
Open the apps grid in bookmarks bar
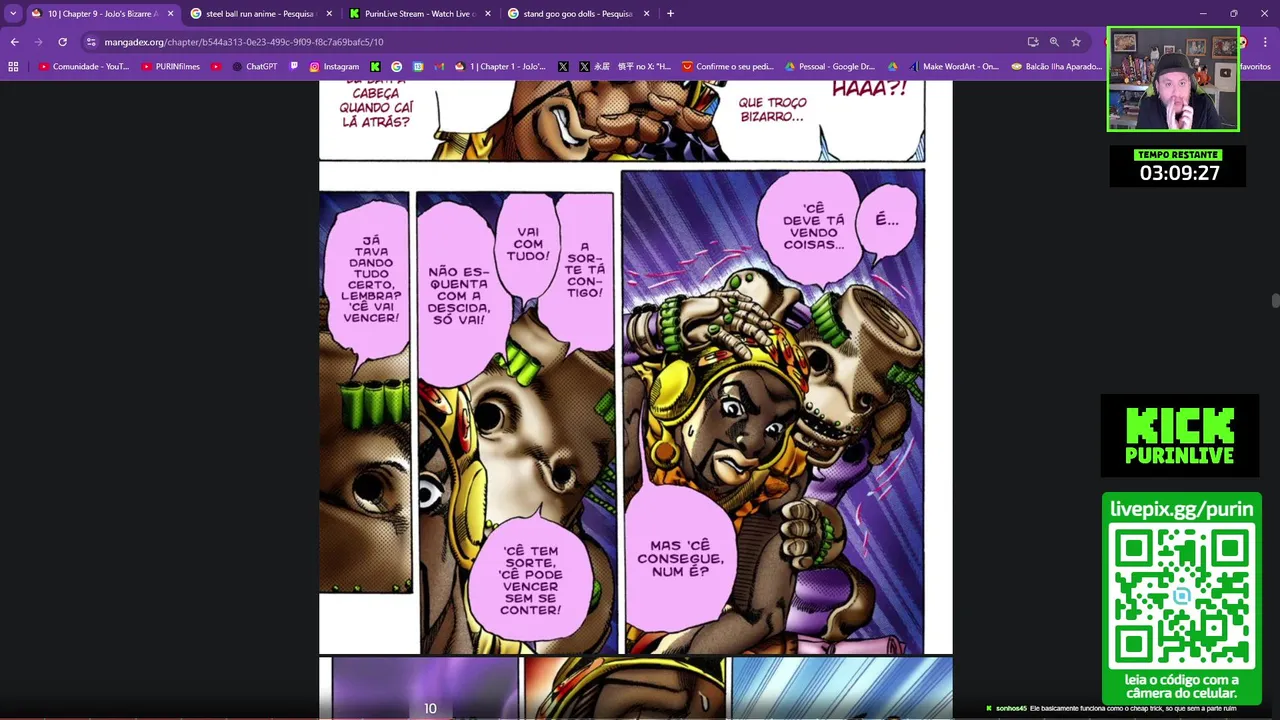point(13,67)
